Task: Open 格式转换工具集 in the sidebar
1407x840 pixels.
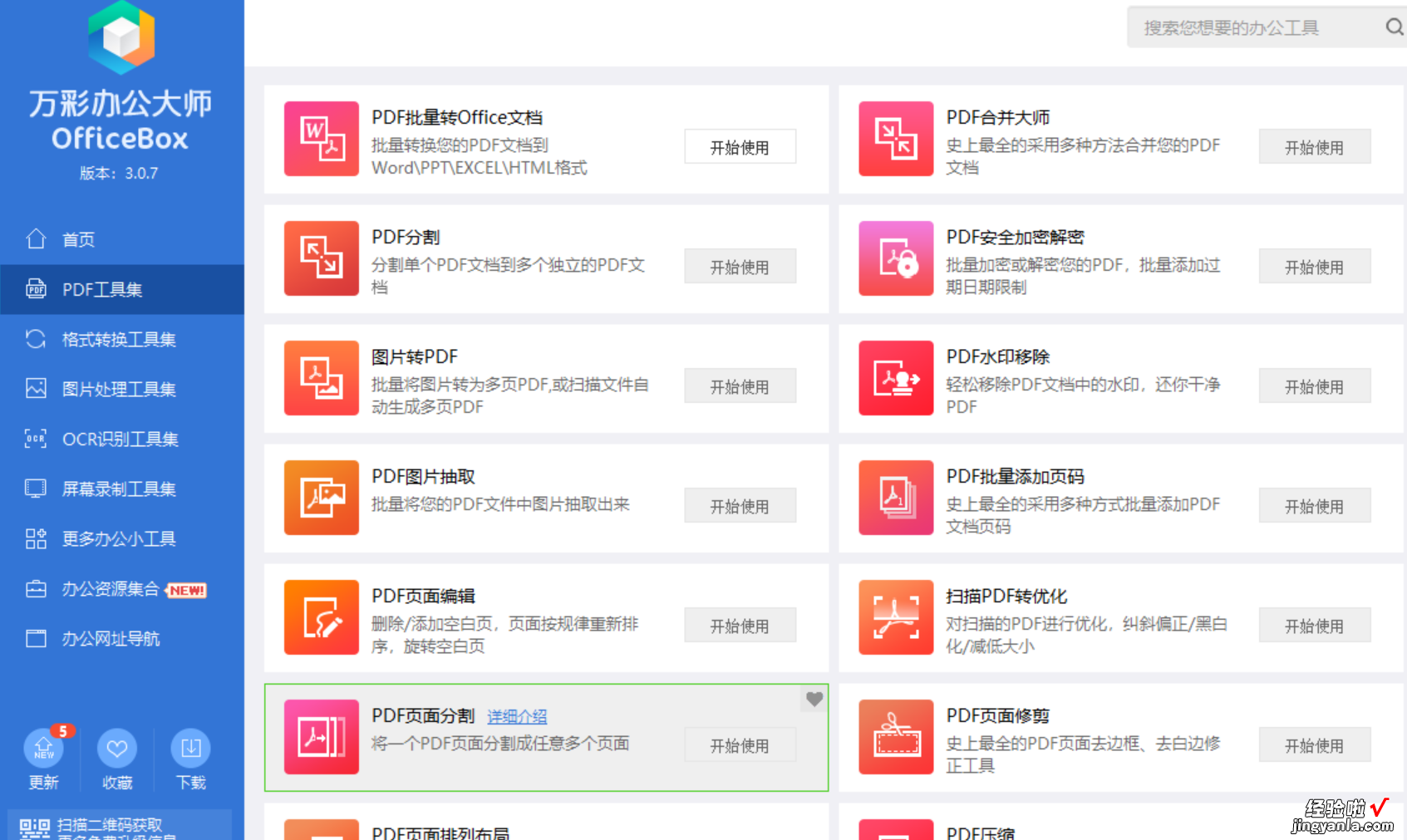Action: pos(122,339)
